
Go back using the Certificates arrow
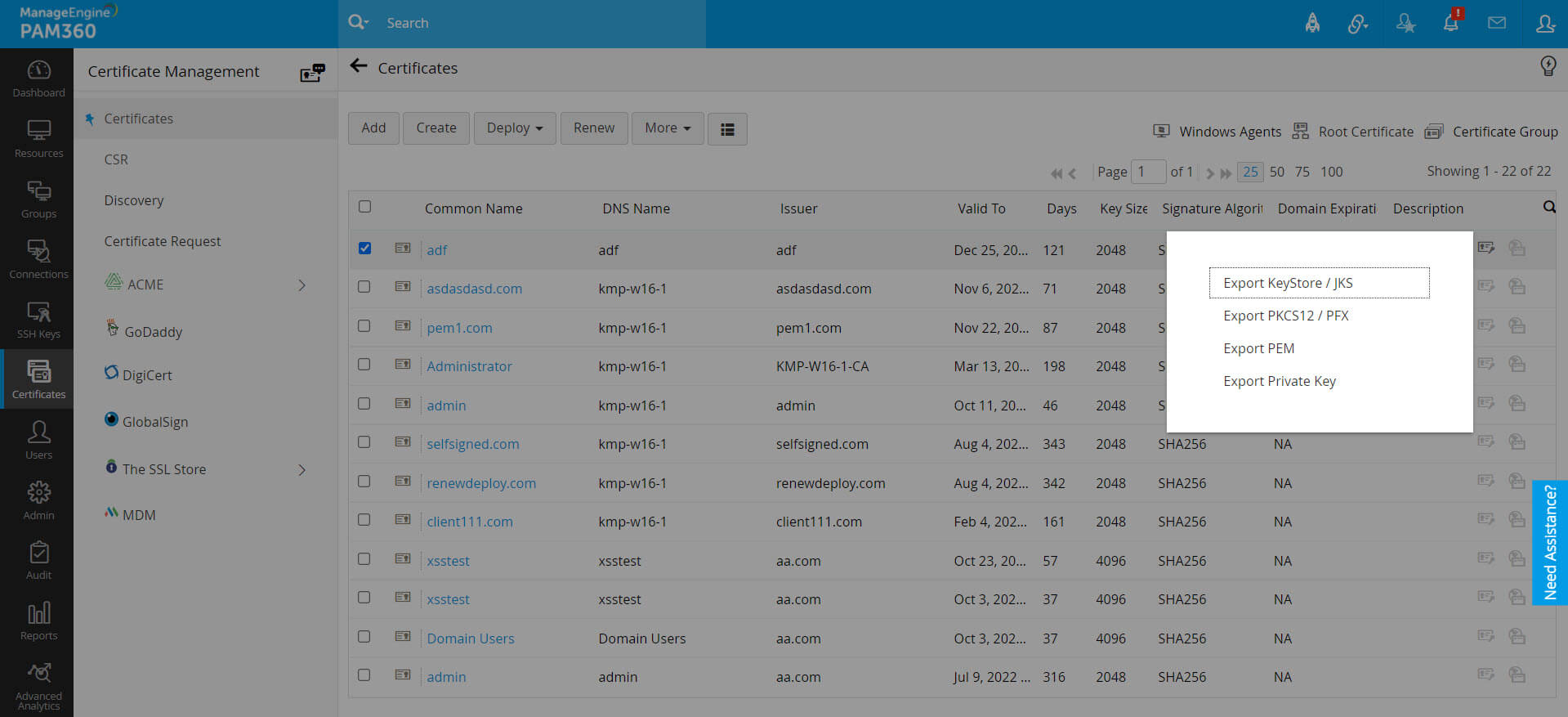tap(358, 66)
